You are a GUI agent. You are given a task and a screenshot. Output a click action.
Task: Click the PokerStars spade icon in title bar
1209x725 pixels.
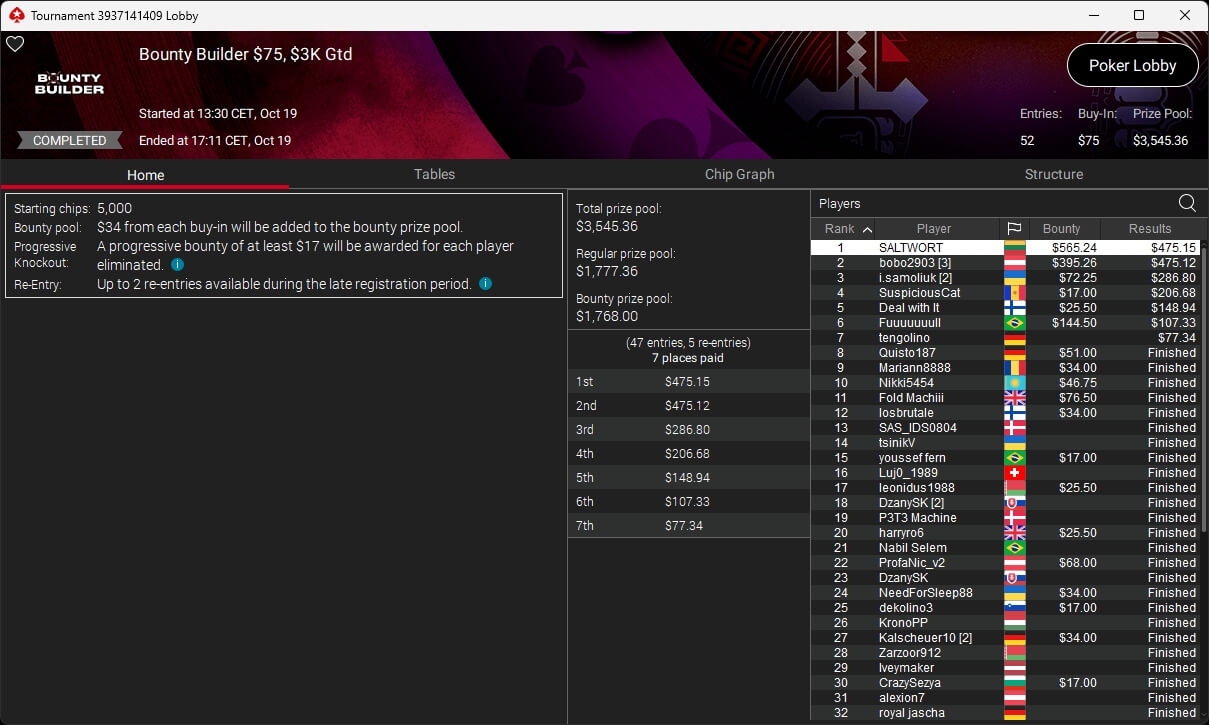pyautogui.click(x=16, y=15)
